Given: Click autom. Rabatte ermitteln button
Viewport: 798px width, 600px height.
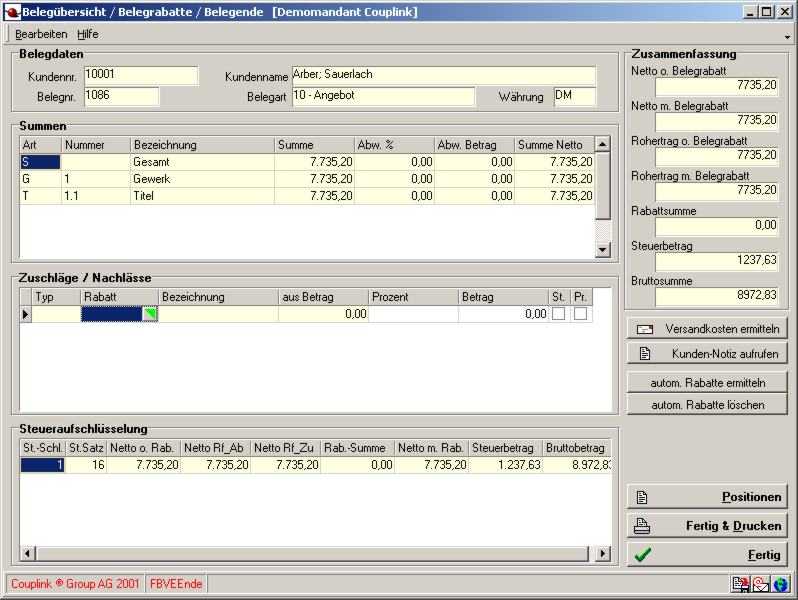Looking at the screenshot, I should pyautogui.click(x=707, y=382).
